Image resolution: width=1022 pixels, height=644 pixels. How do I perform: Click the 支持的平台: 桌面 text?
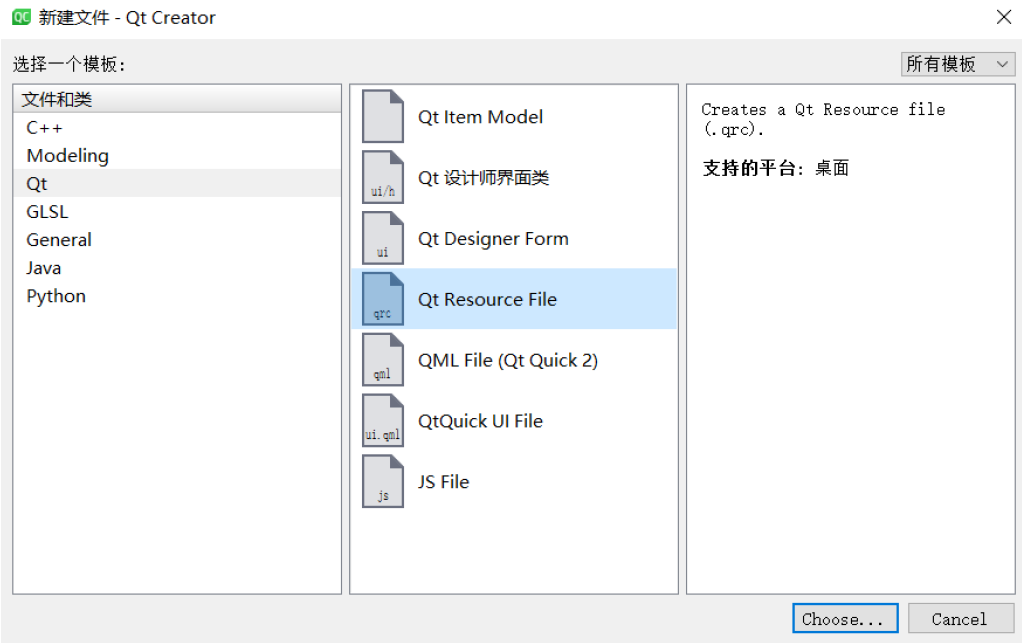776,168
